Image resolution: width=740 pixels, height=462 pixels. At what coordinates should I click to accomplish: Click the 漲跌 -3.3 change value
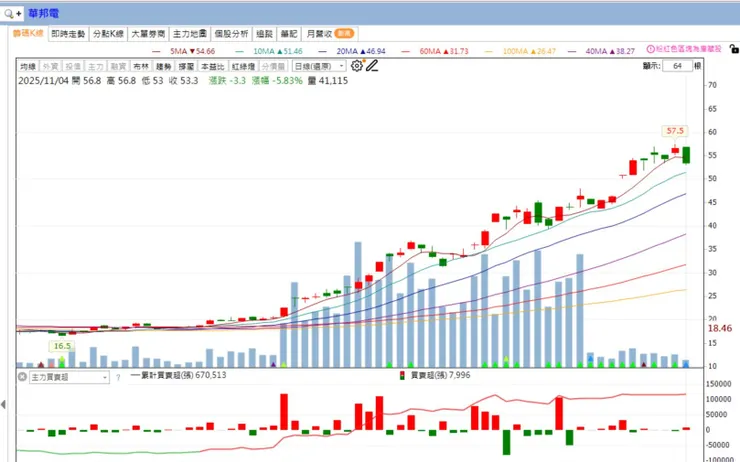click(227, 81)
